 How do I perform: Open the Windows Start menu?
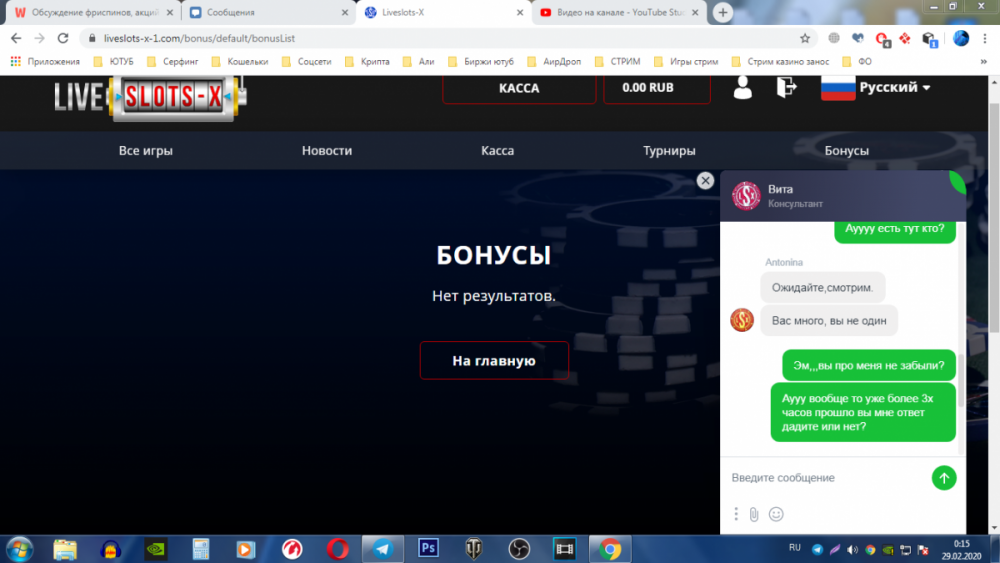[x=19, y=549]
